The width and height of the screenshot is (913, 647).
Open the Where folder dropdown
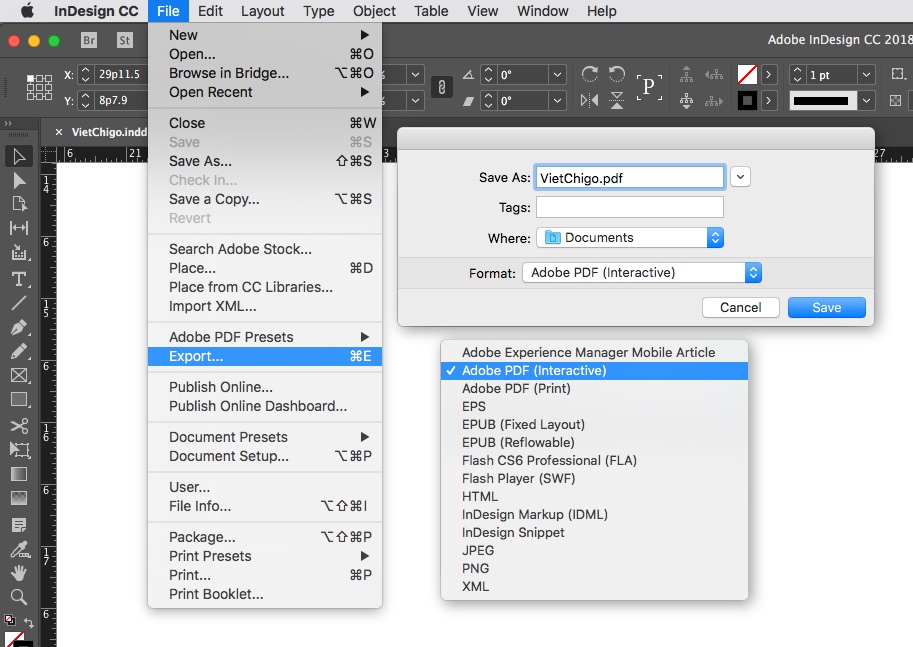click(715, 238)
